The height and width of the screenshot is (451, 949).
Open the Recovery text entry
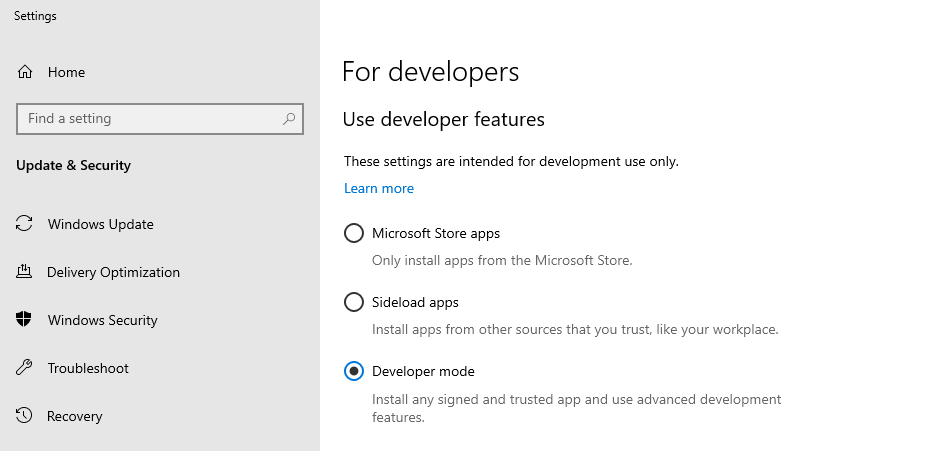[74, 416]
